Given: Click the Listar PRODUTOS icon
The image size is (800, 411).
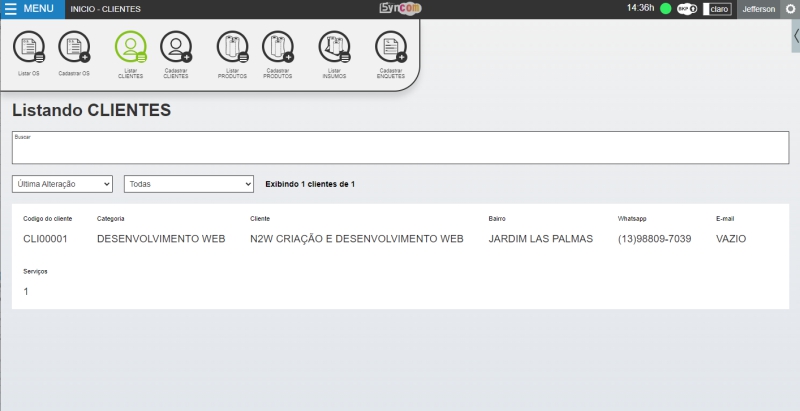Looking at the screenshot, I should [233, 47].
